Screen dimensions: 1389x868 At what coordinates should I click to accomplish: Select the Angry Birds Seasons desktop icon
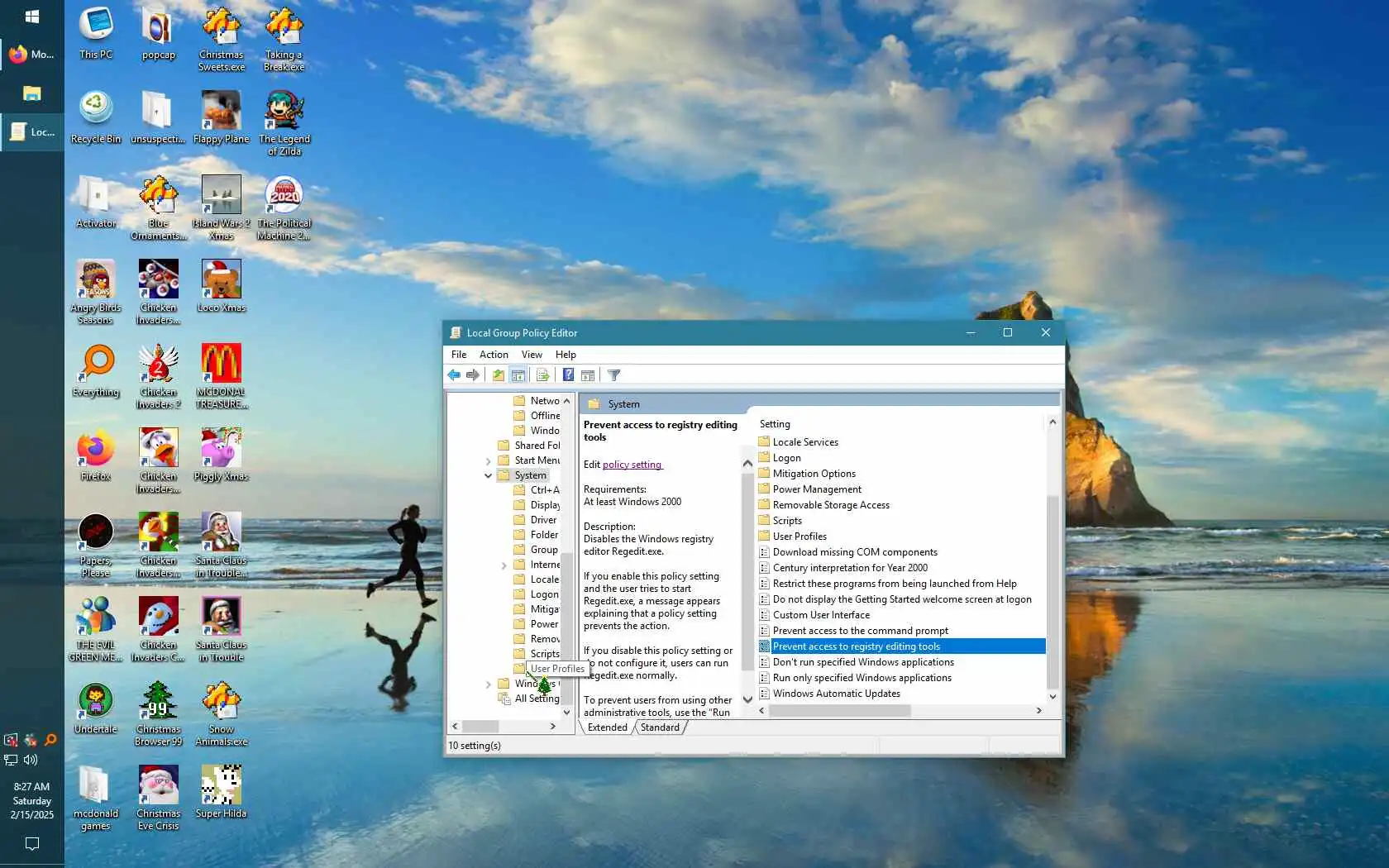tap(96, 292)
